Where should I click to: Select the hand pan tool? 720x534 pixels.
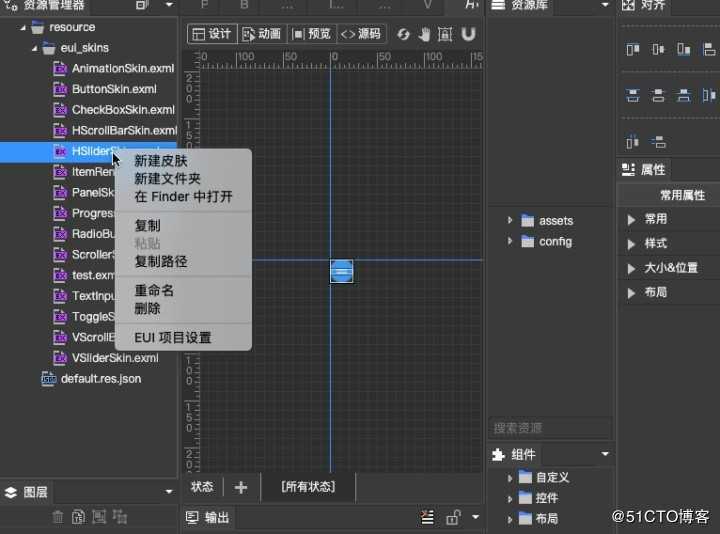click(424, 34)
